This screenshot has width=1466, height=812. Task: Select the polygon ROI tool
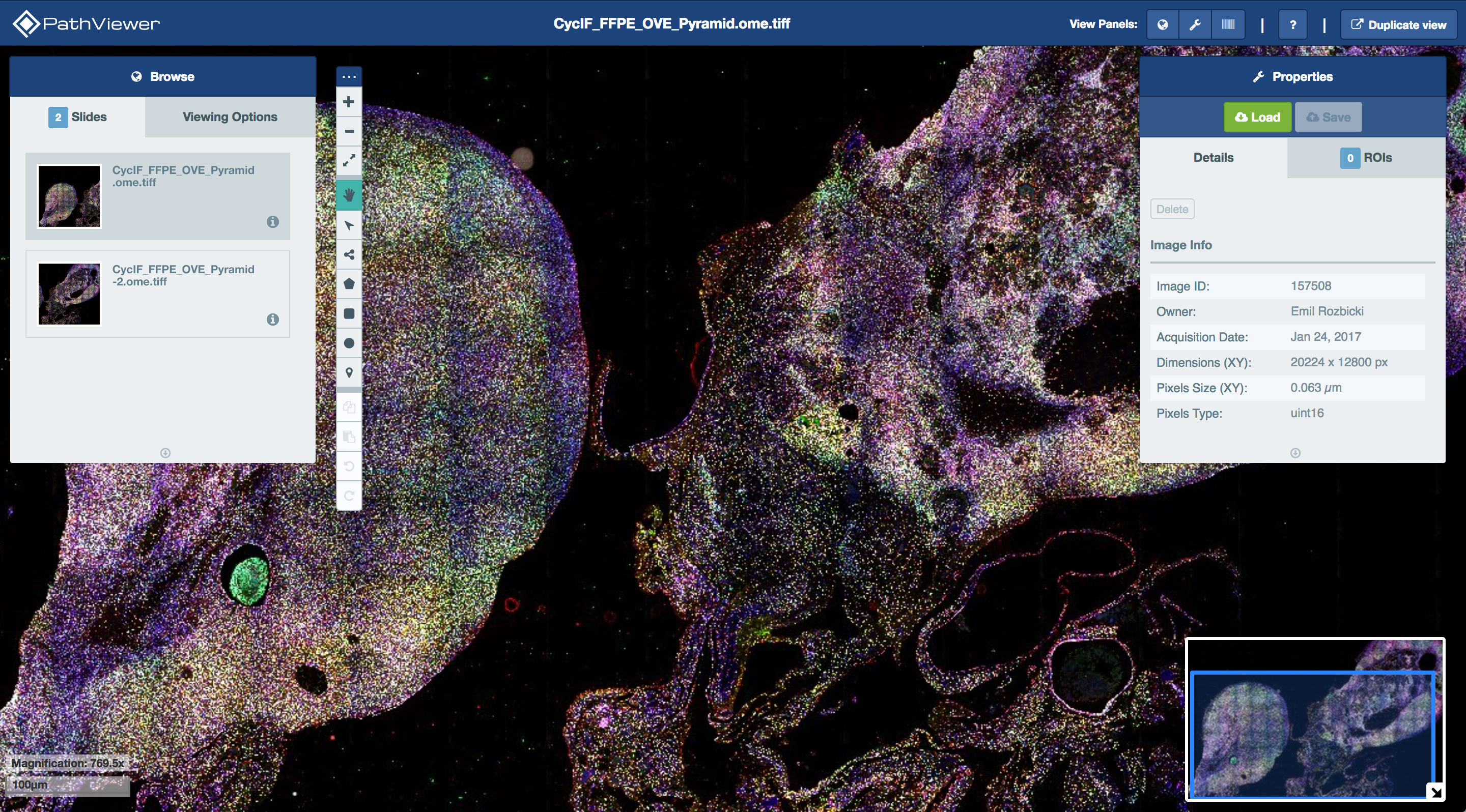(x=349, y=284)
